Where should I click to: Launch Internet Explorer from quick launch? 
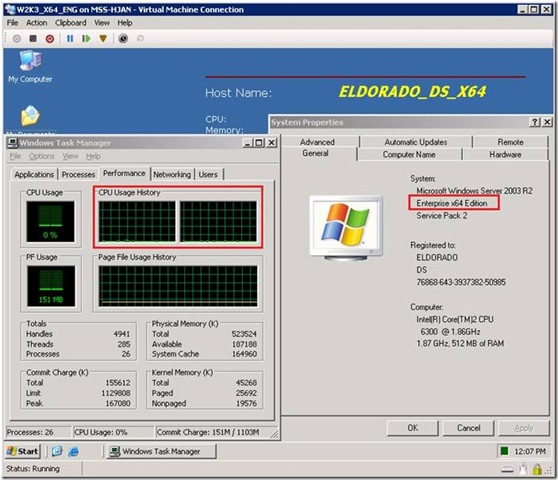click(74, 452)
